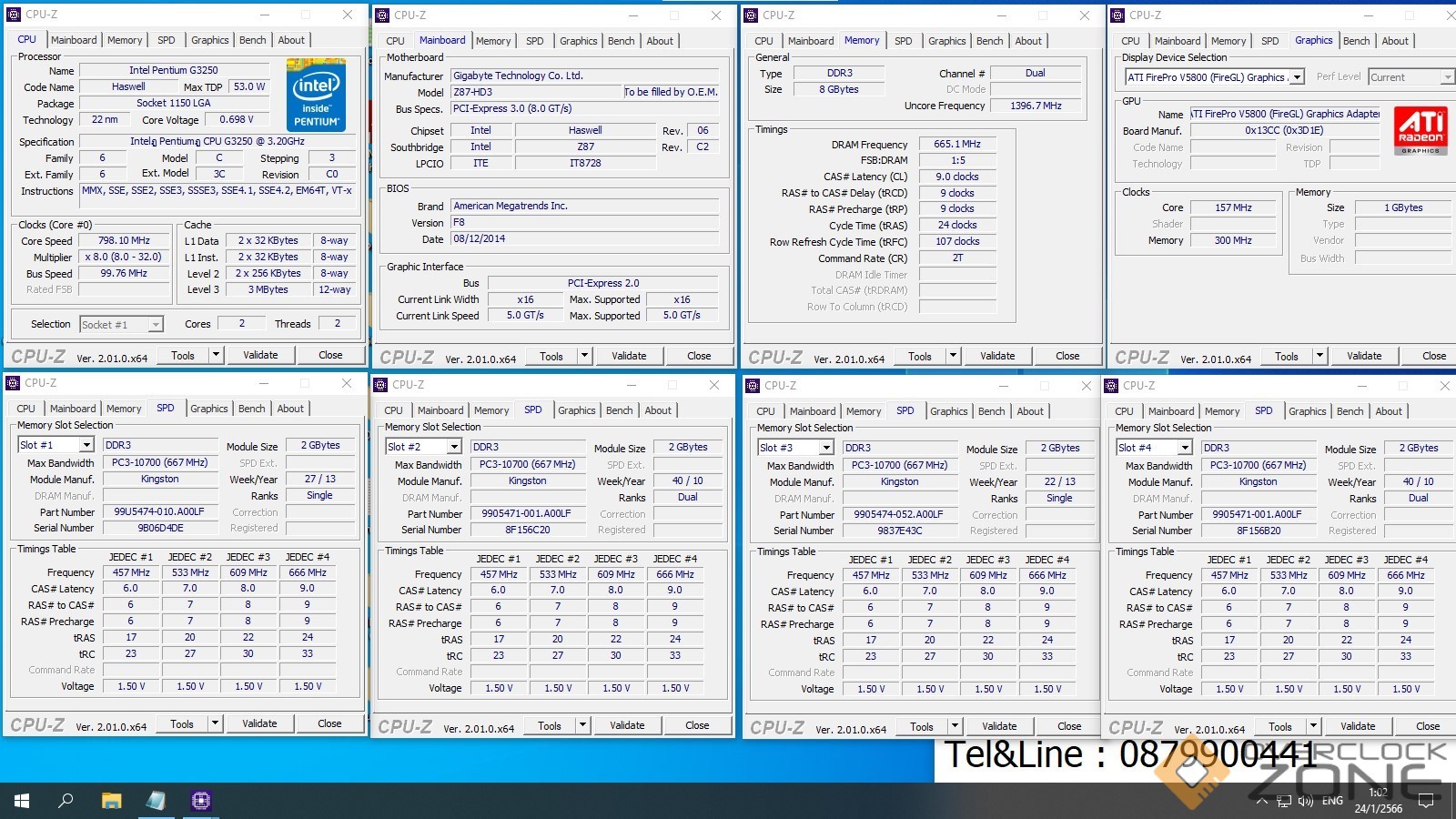Select Mainboard tab in the Processor window

(74, 40)
